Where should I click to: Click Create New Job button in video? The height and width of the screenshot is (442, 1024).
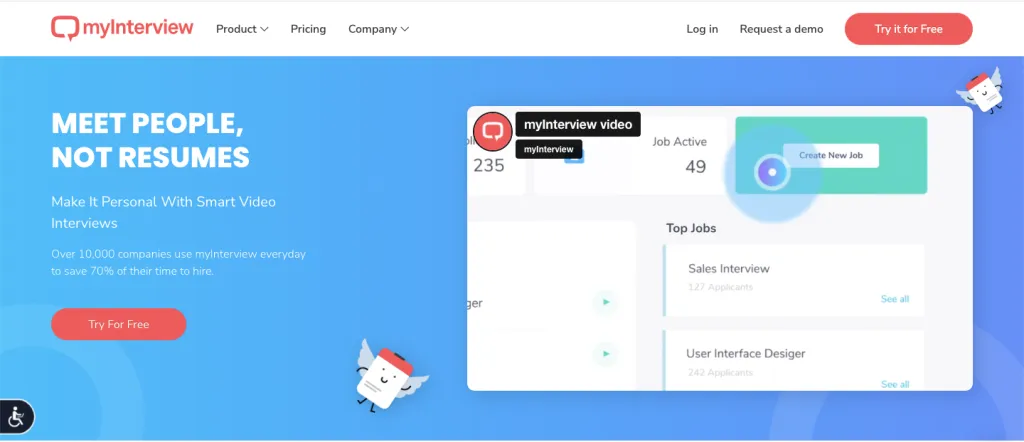[x=831, y=155]
